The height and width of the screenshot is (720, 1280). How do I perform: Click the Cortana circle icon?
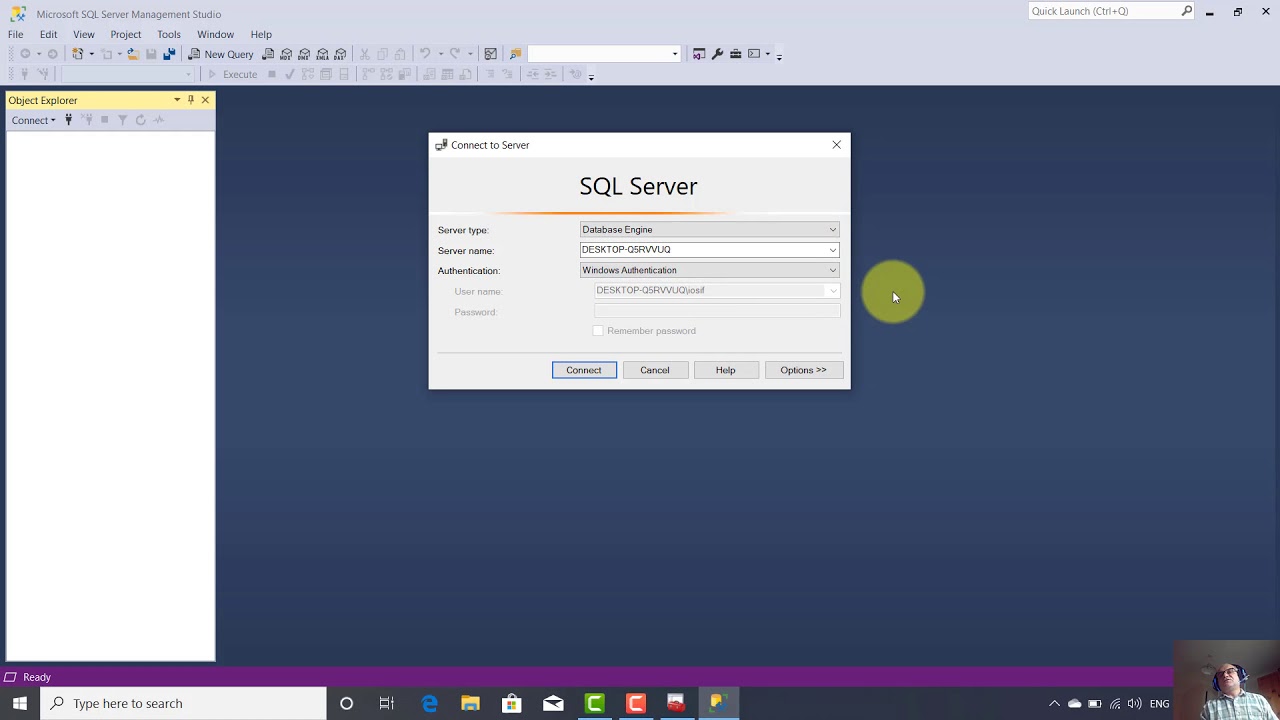(346, 703)
